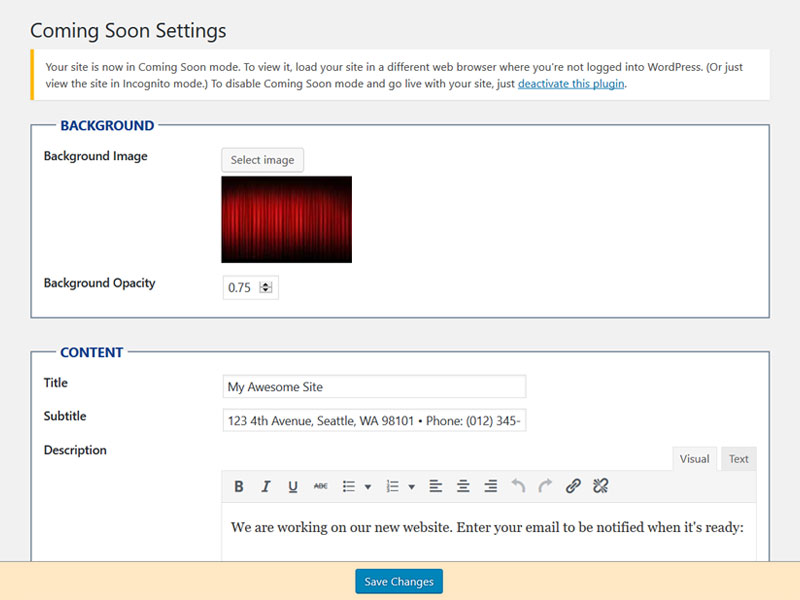
Task: Open the deactivate this plugin link
Action: click(571, 84)
